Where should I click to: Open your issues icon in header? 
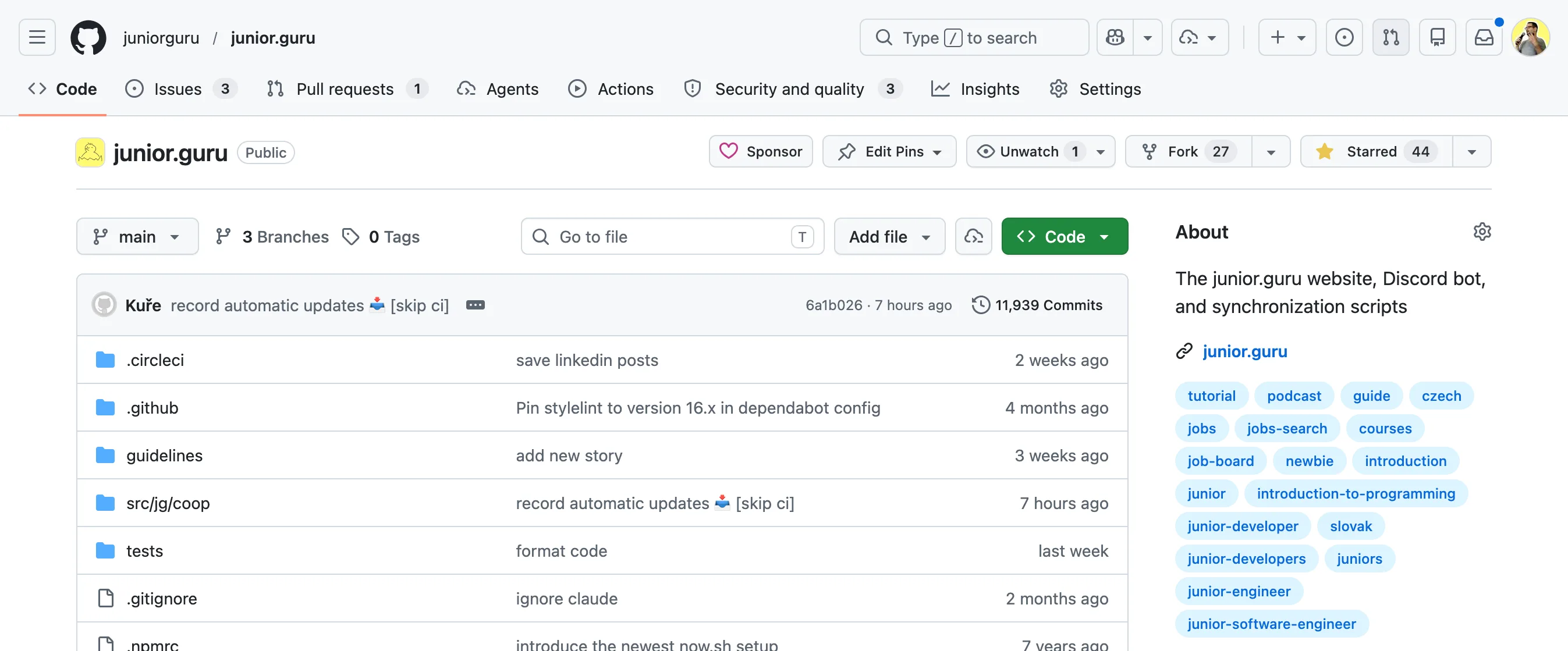click(x=1344, y=37)
